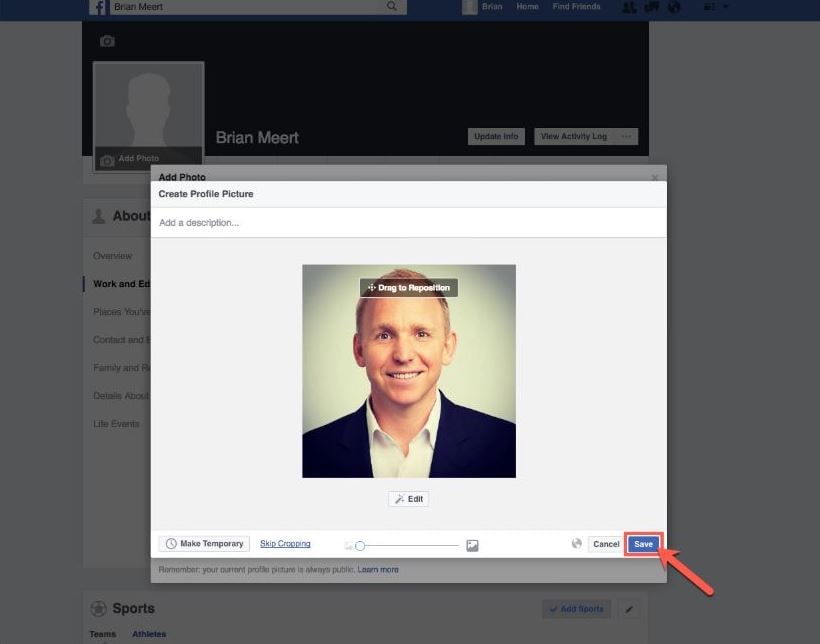Click the pencil edit icon in Sports section

tap(629, 609)
